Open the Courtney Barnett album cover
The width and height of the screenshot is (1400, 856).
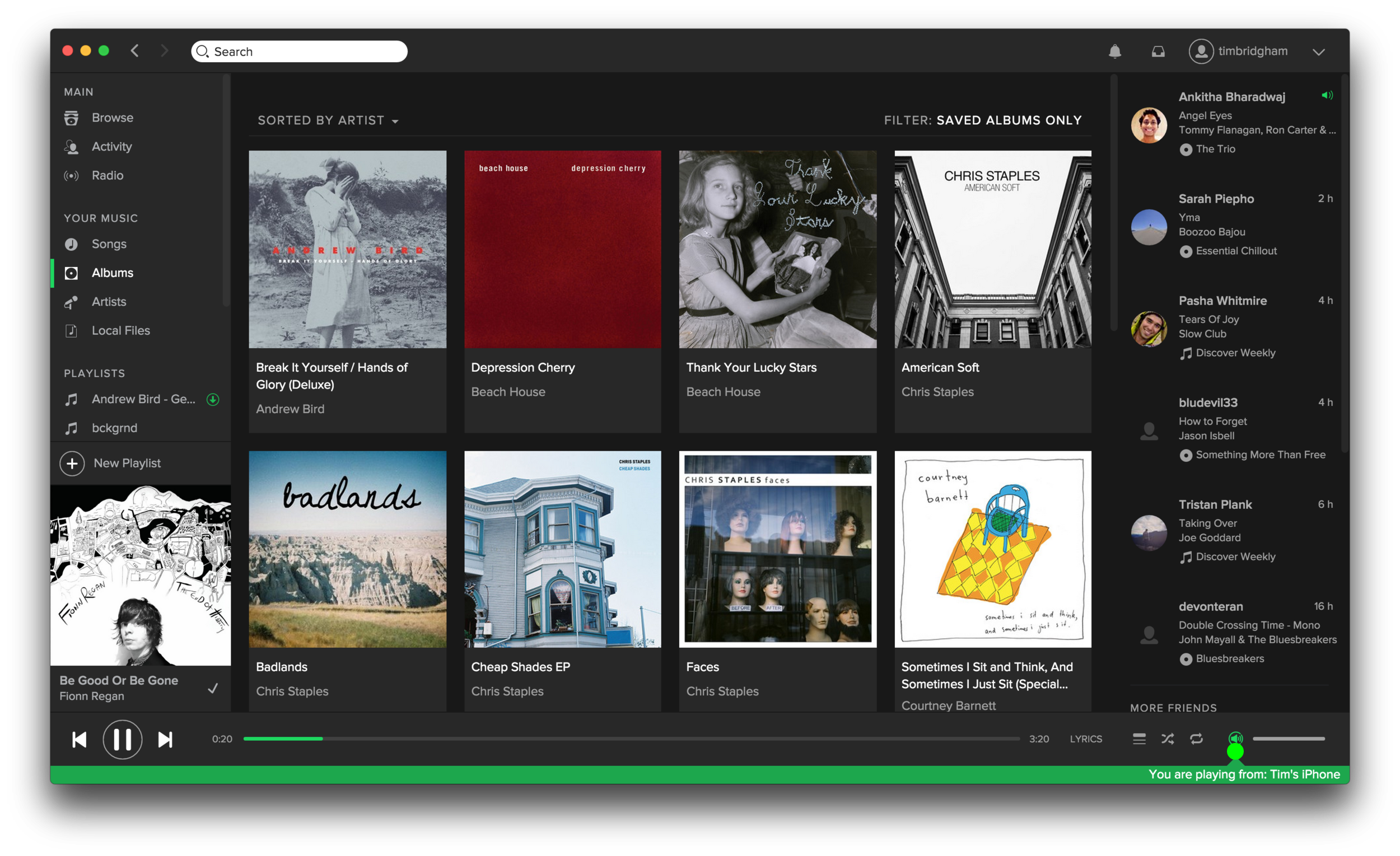pyautogui.click(x=993, y=549)
